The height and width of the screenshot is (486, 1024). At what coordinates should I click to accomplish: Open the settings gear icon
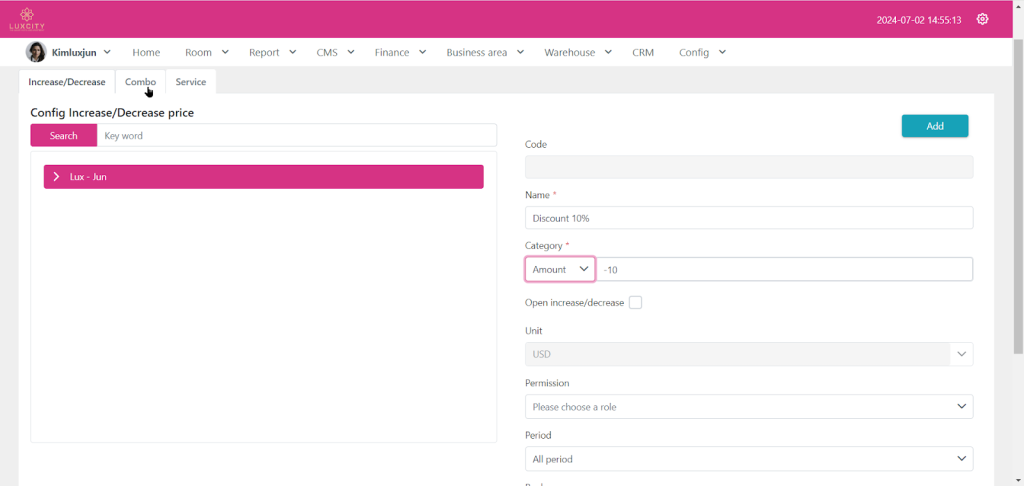[982, 19]
